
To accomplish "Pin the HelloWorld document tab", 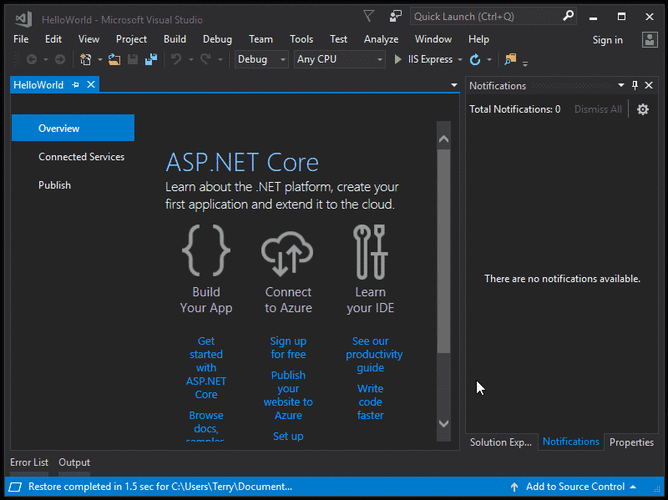I will click(x=76, y=86).
